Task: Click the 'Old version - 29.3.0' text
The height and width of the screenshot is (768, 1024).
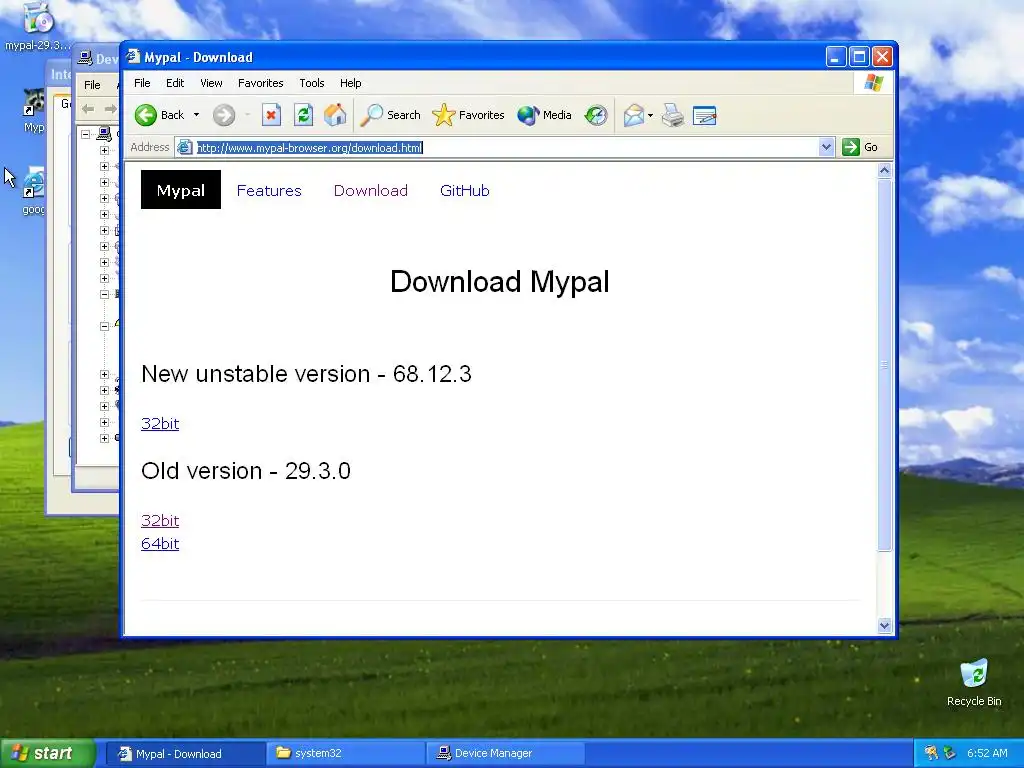Action: pyautogui.click(x=246, y=471)
